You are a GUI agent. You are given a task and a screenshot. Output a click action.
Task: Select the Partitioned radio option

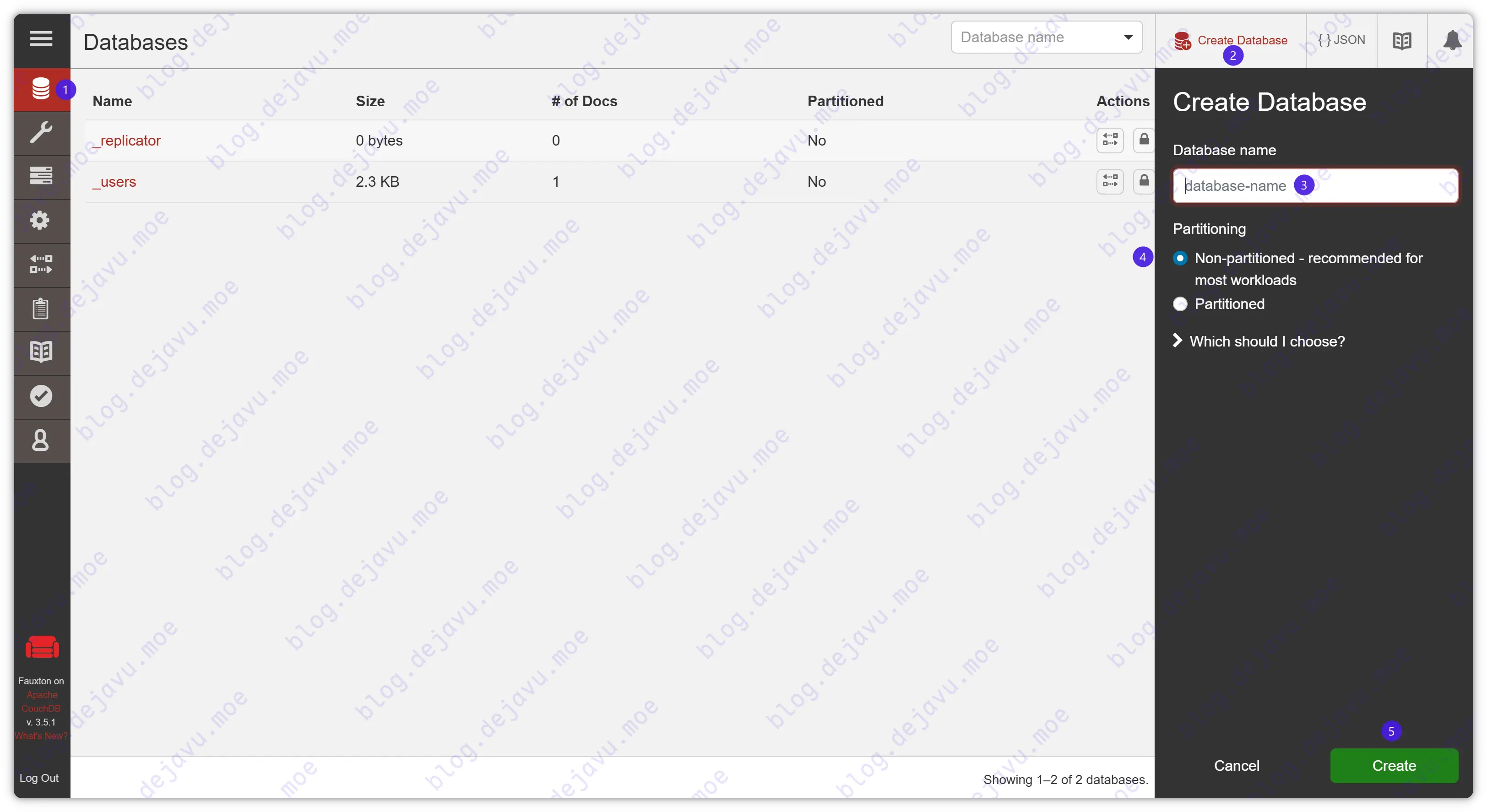[x=1180, y=304]
